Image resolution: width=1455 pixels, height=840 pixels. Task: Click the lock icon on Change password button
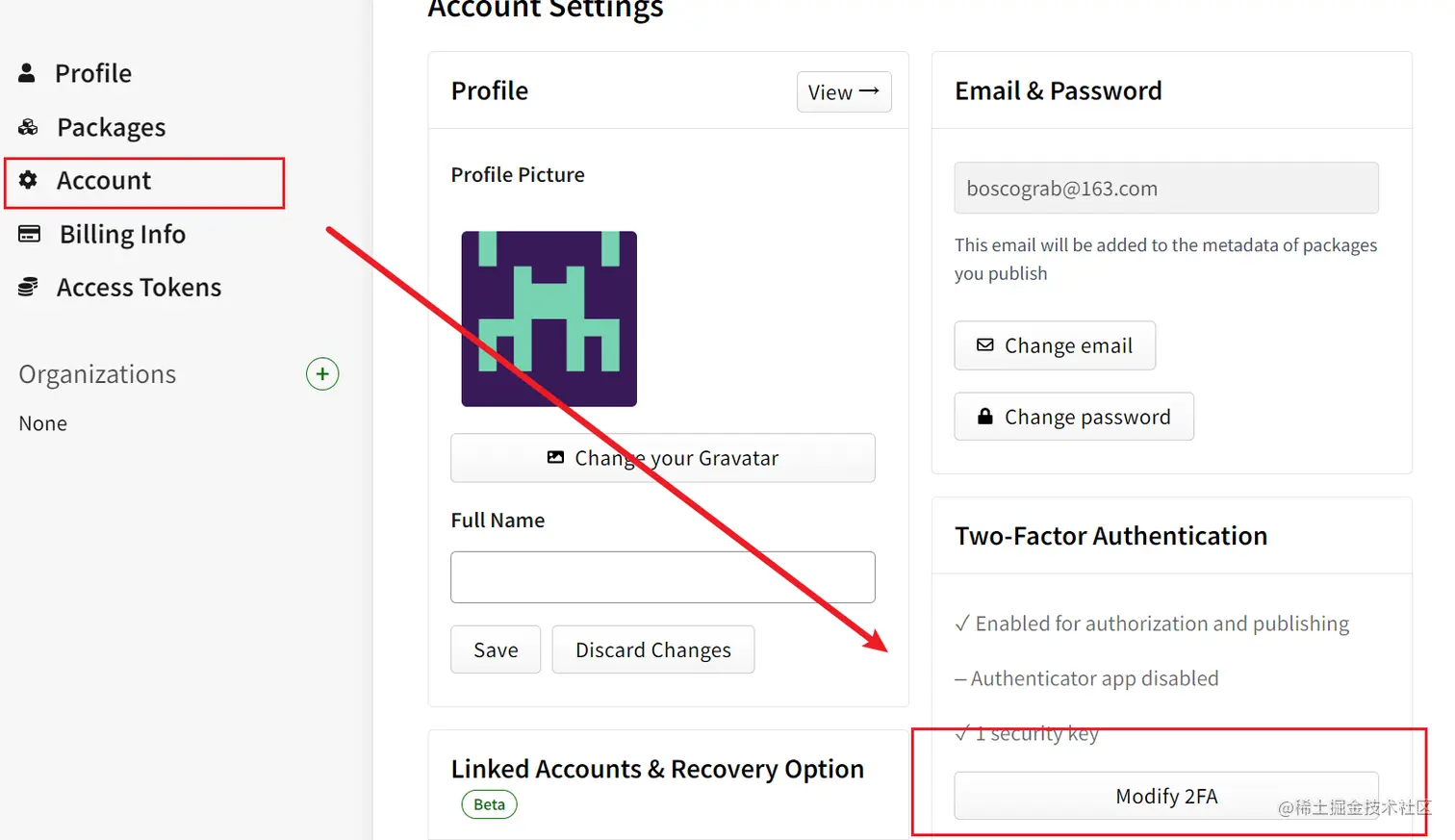click(983, 416)
